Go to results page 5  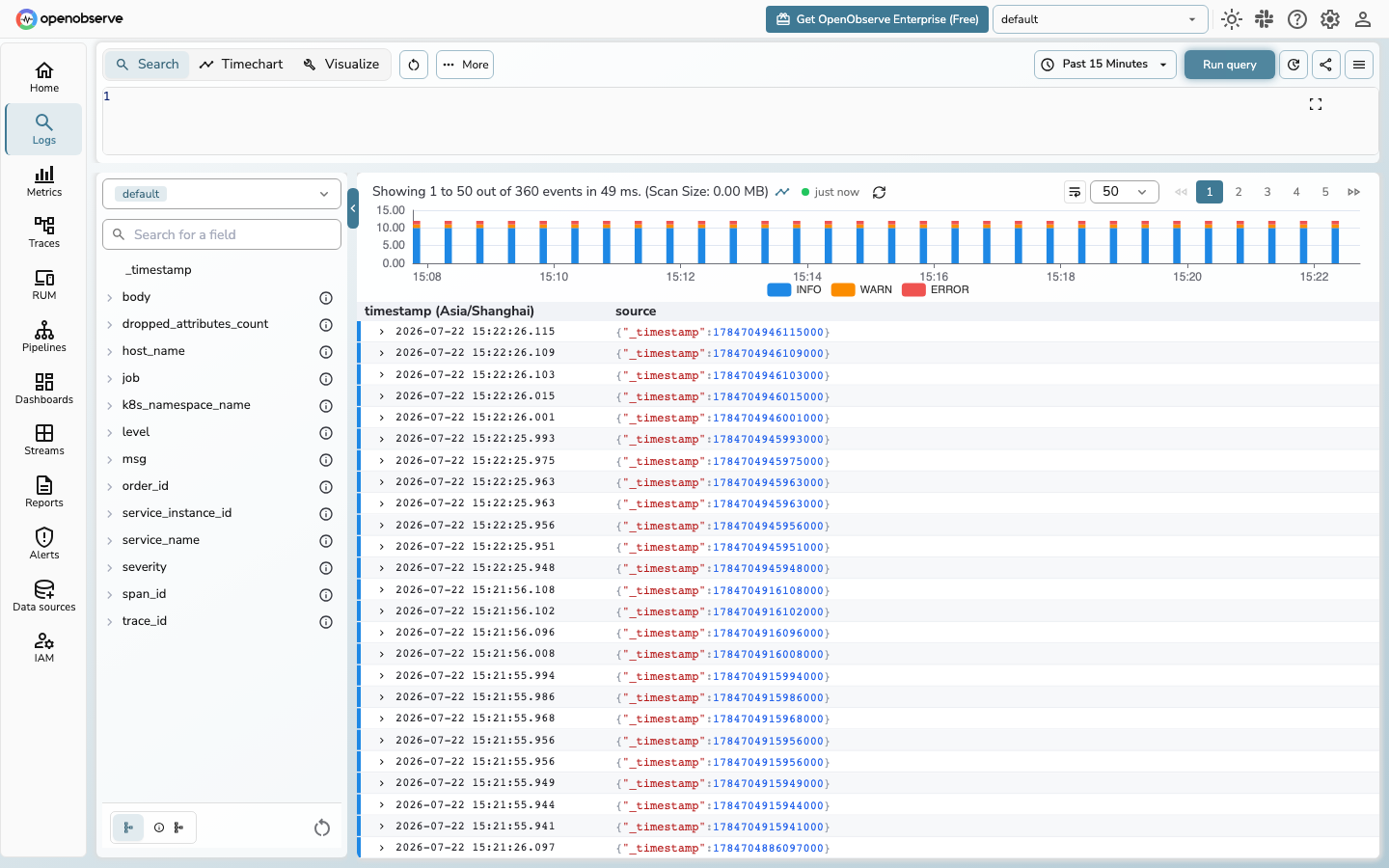point(1325,192)
